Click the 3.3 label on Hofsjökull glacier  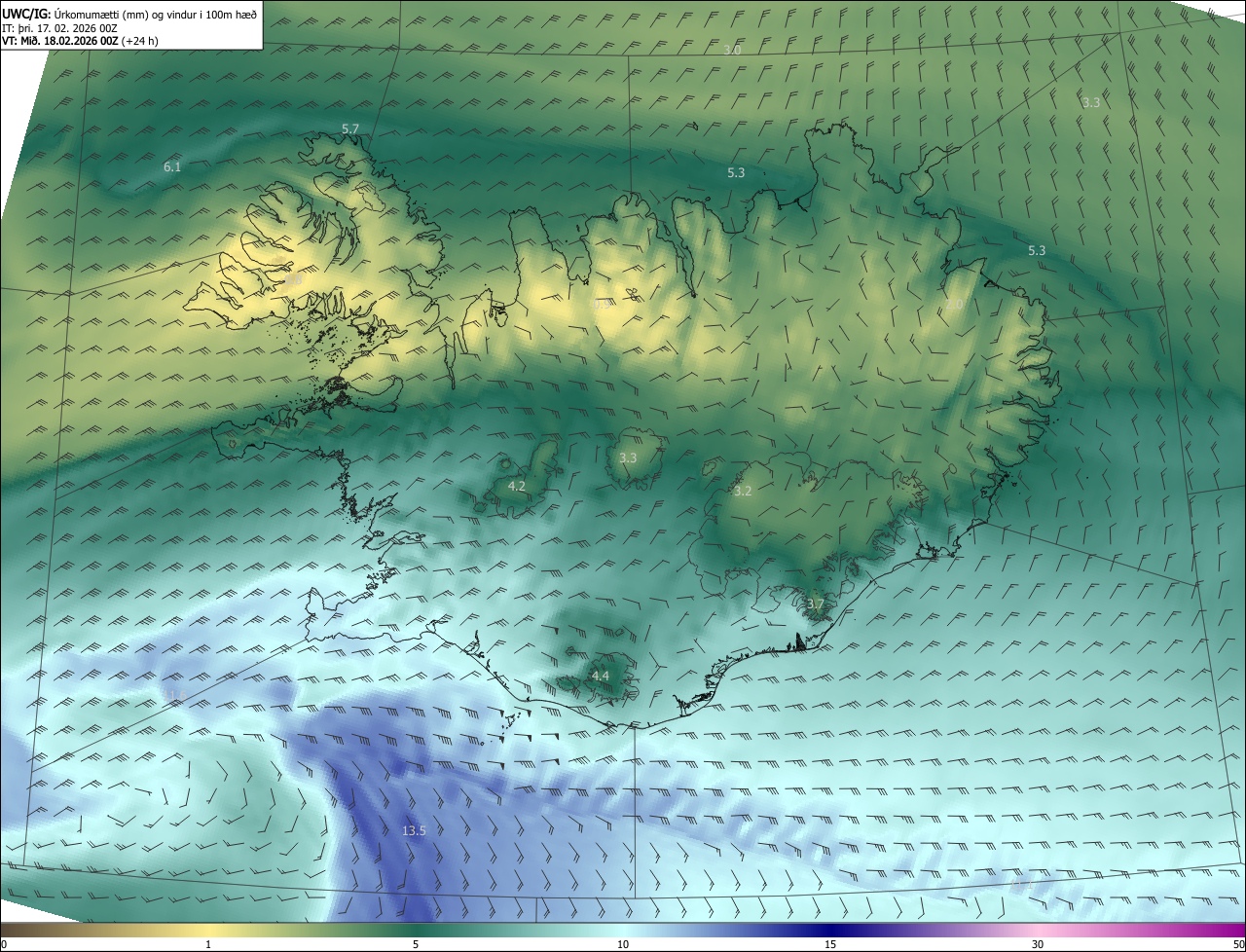point(628,458)
